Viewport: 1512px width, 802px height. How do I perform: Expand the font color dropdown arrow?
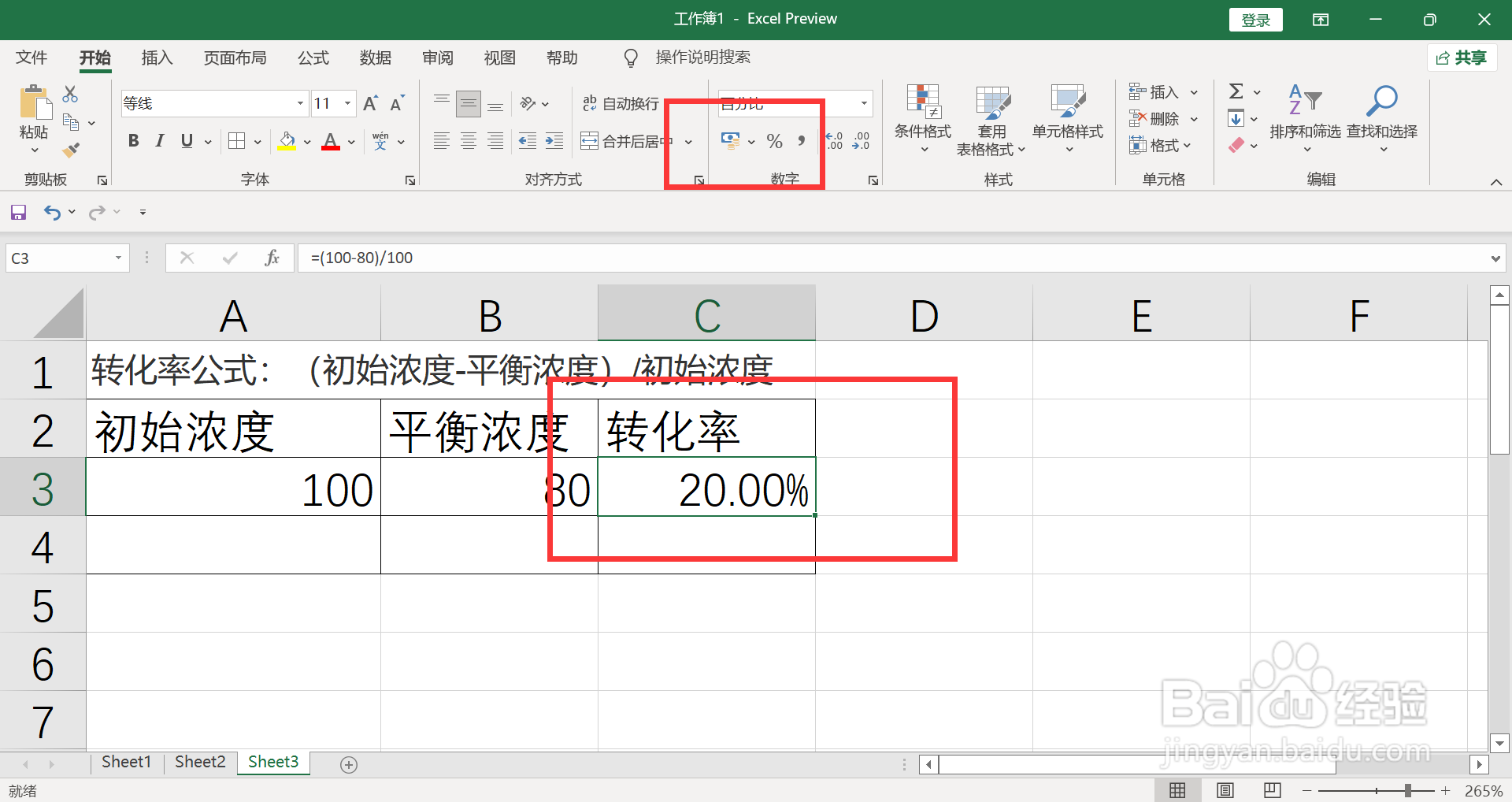coord(351,142)
